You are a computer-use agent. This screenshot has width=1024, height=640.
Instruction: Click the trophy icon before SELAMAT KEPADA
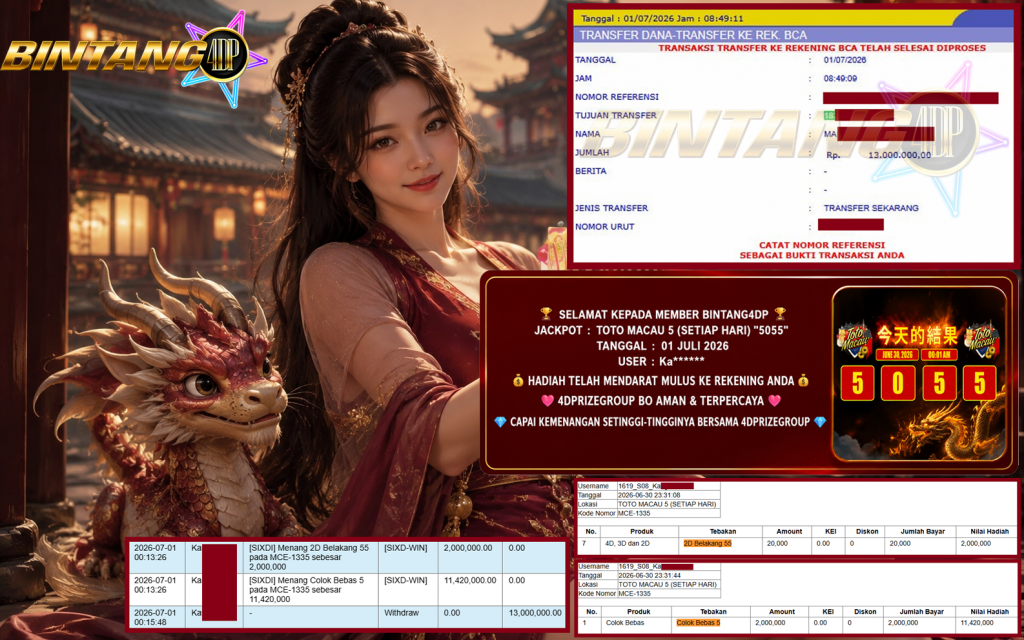(546, 314)
